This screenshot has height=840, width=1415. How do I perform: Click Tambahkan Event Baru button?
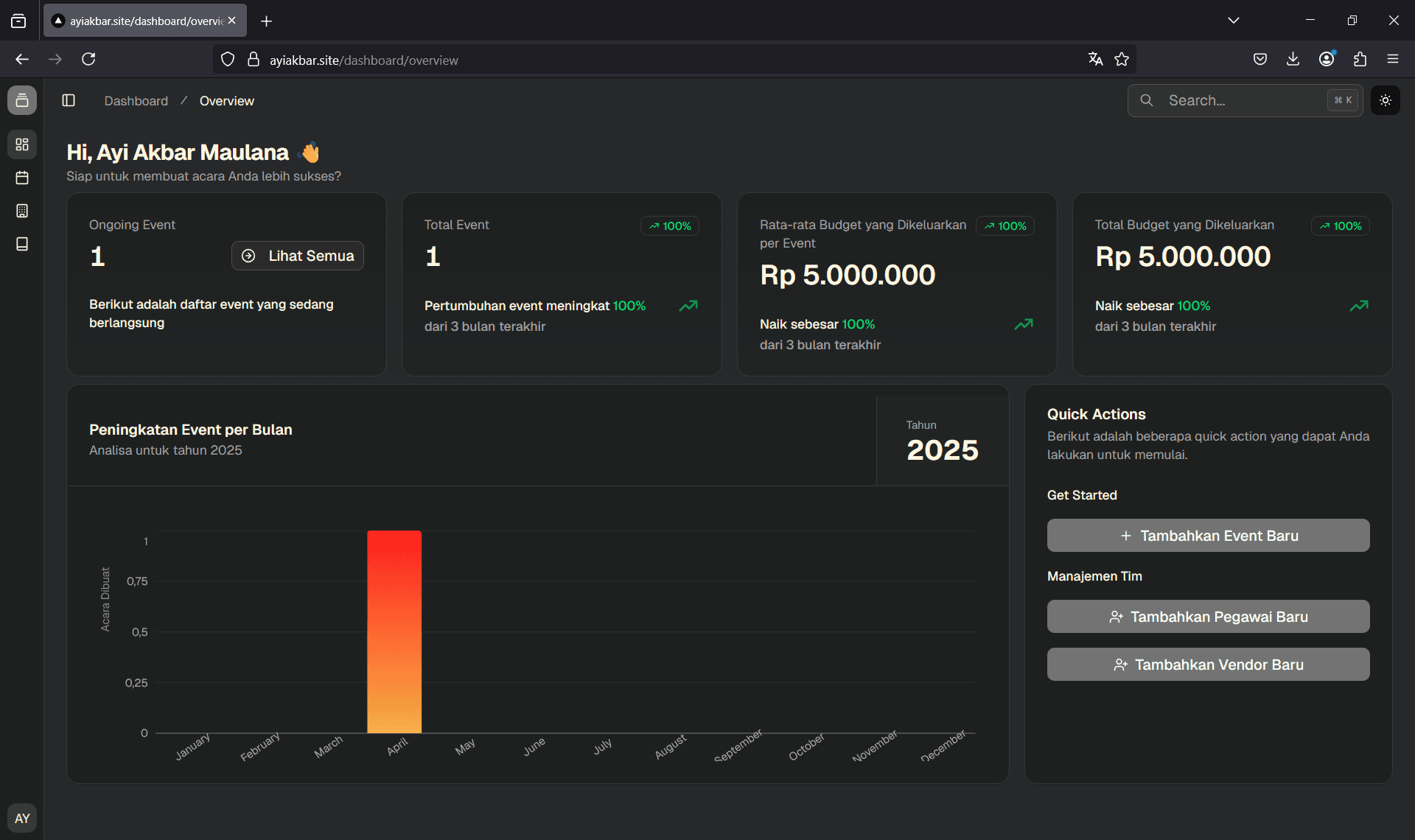[1208, 536]
